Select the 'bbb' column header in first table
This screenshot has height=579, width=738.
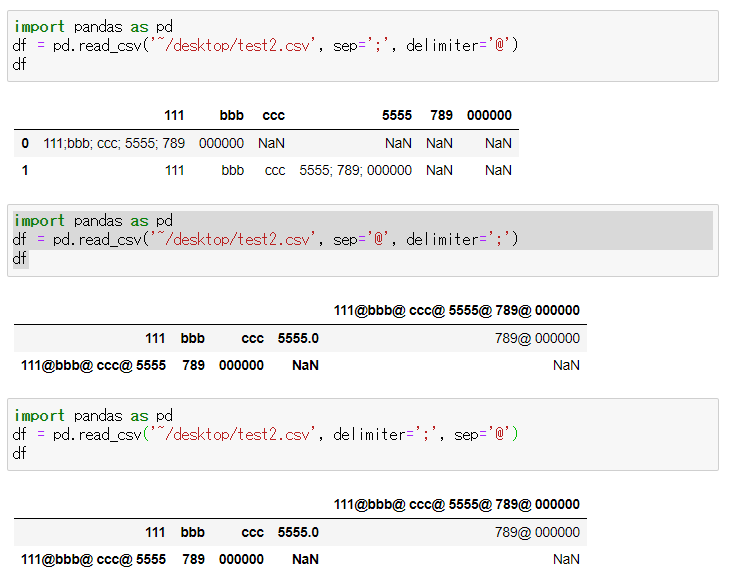pos(231,116)
